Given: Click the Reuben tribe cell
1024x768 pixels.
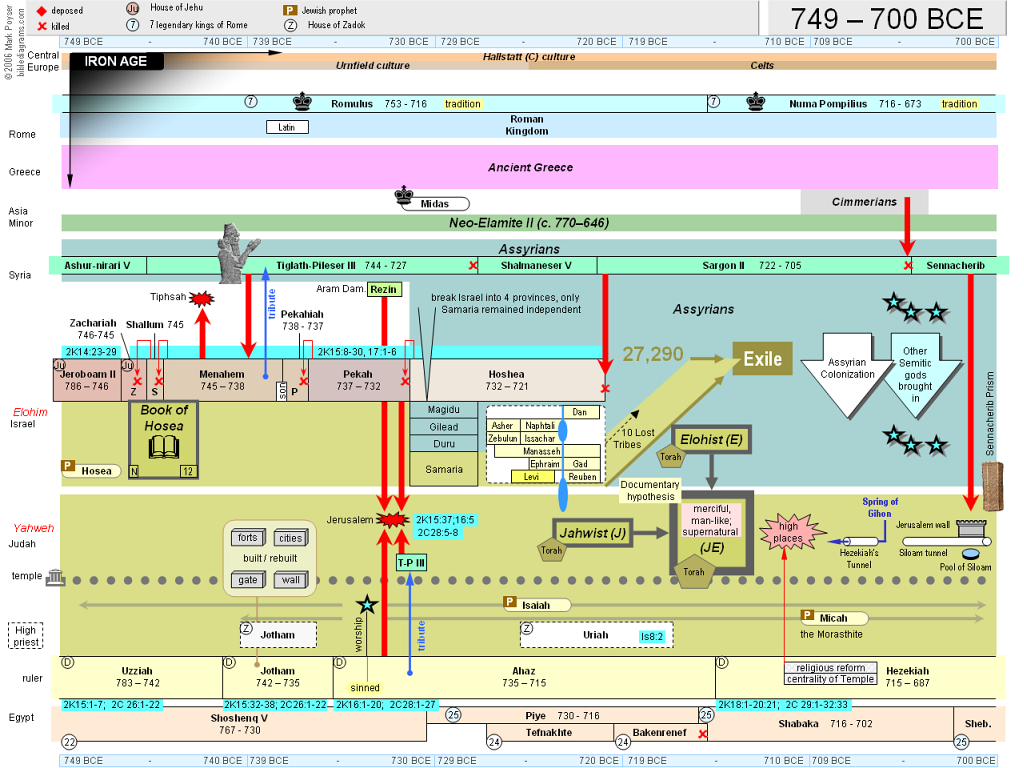Looking at the screenshot, I should pyautogui.click(x=582, y=477).
